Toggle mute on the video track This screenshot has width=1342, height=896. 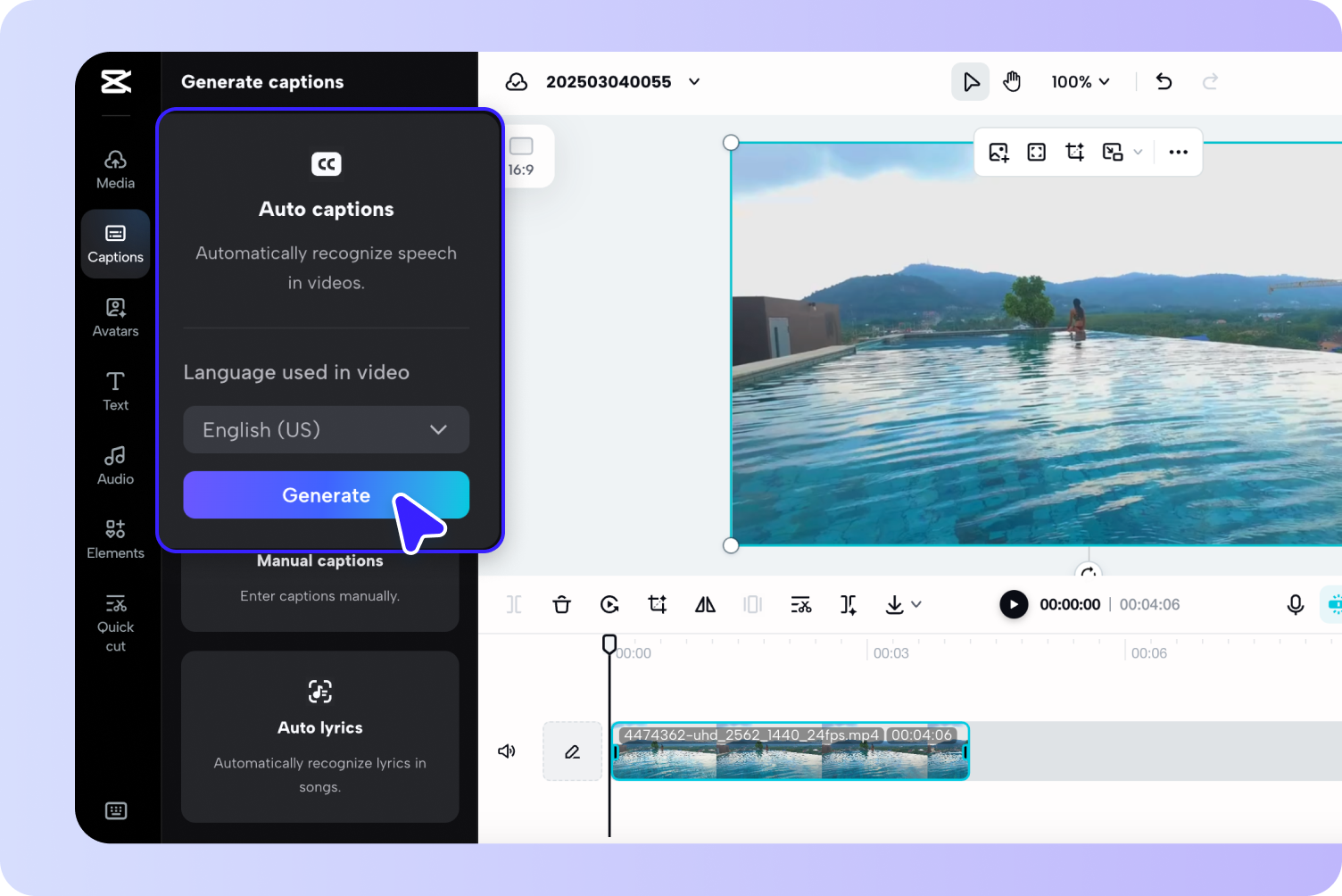click(x=506, y=751)
